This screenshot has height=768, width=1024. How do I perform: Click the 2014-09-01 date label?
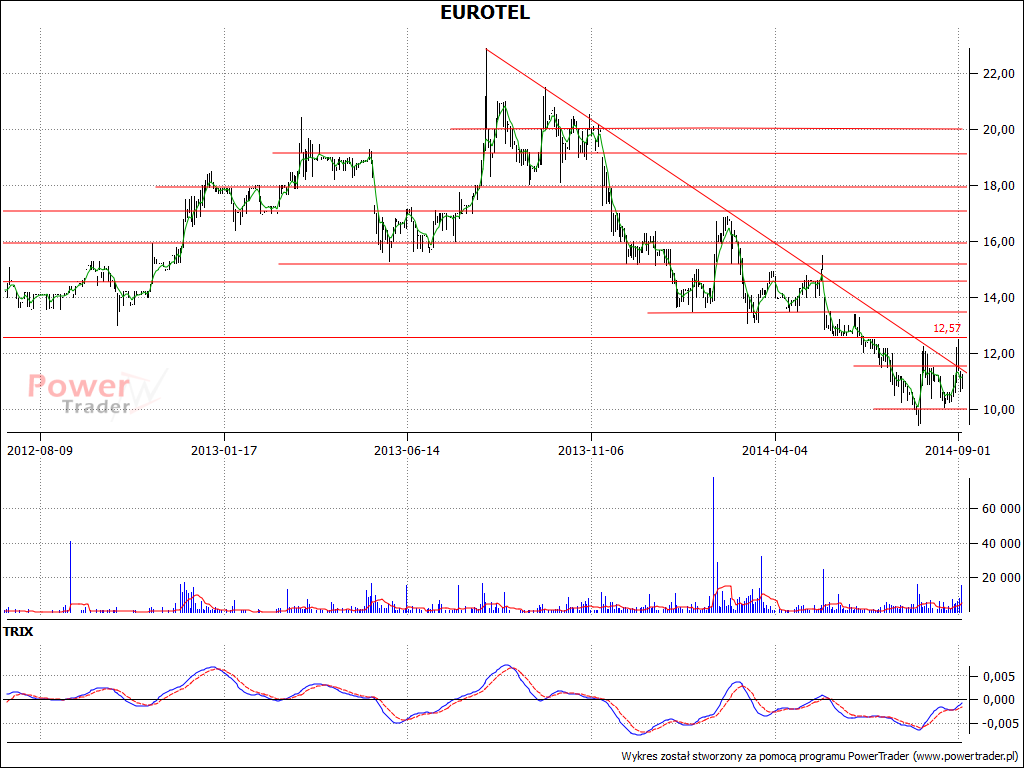coord(958,451)
